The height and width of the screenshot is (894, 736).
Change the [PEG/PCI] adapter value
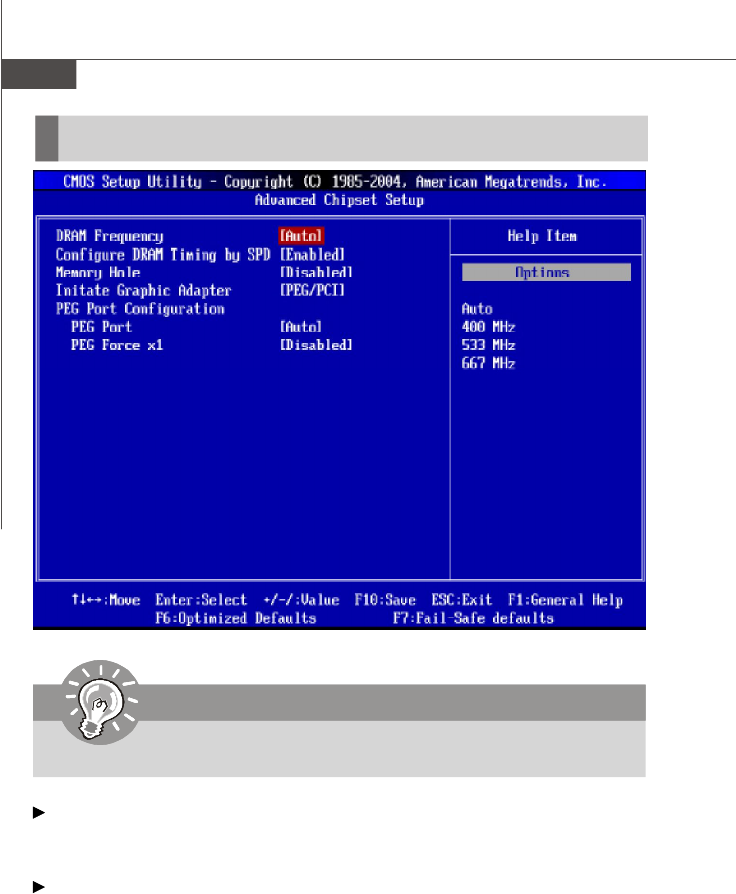pyautogui.click(x=312, y=291)
